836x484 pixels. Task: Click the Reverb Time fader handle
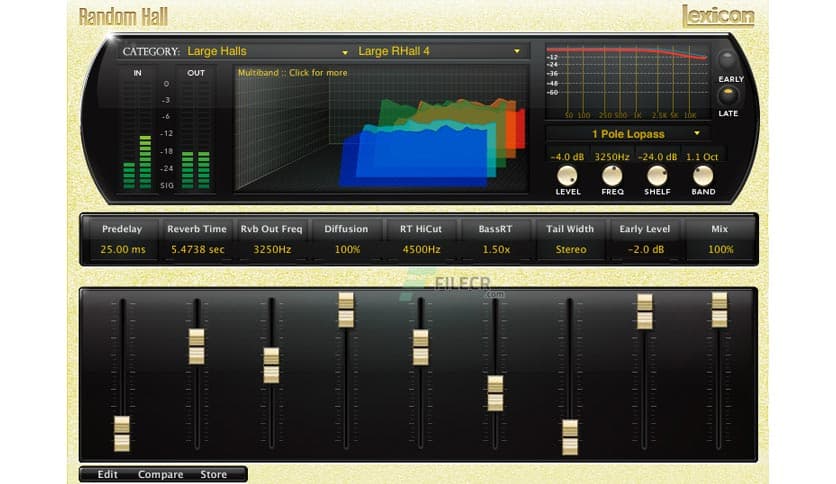pos(197,346)
